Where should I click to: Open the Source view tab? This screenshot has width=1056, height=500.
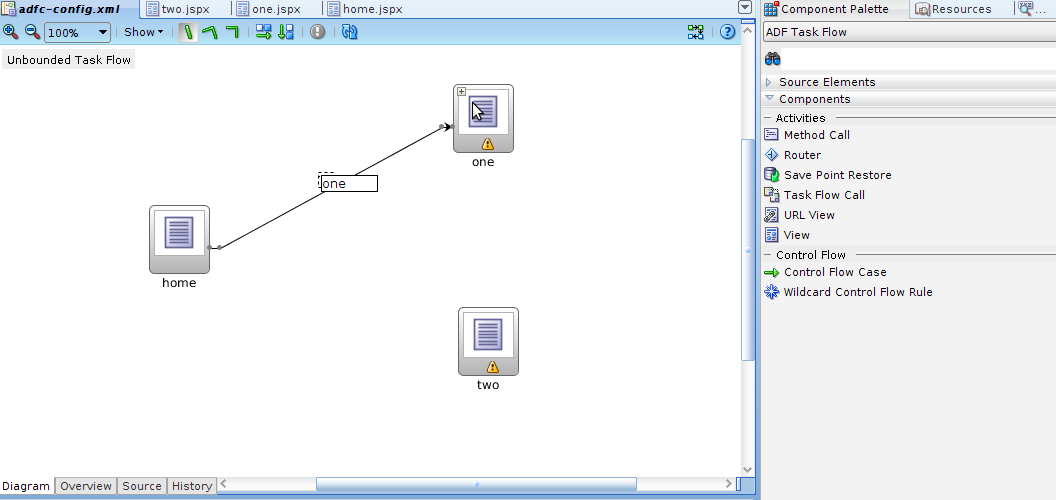[141, 486]
